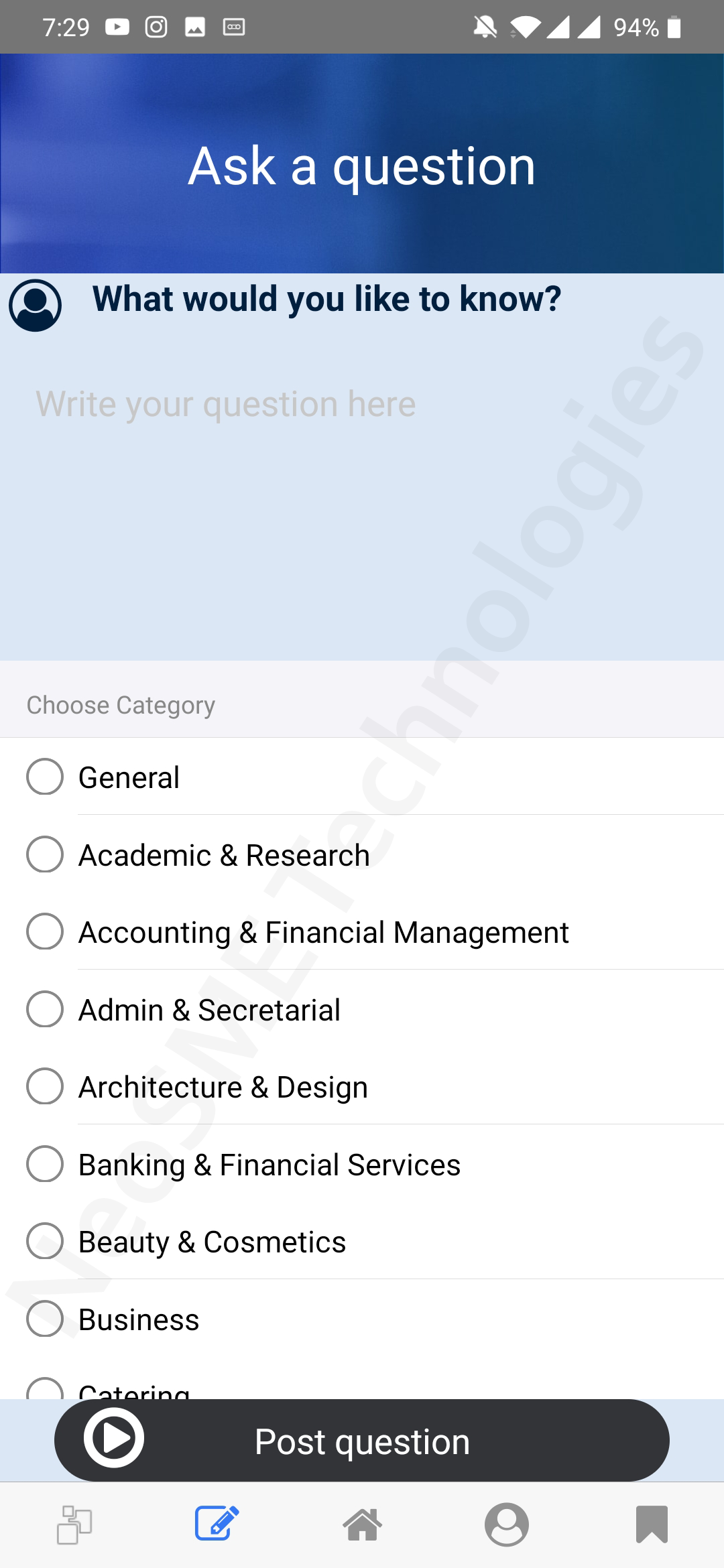Choose Accounting & Financial Management category

coord(44,932)
